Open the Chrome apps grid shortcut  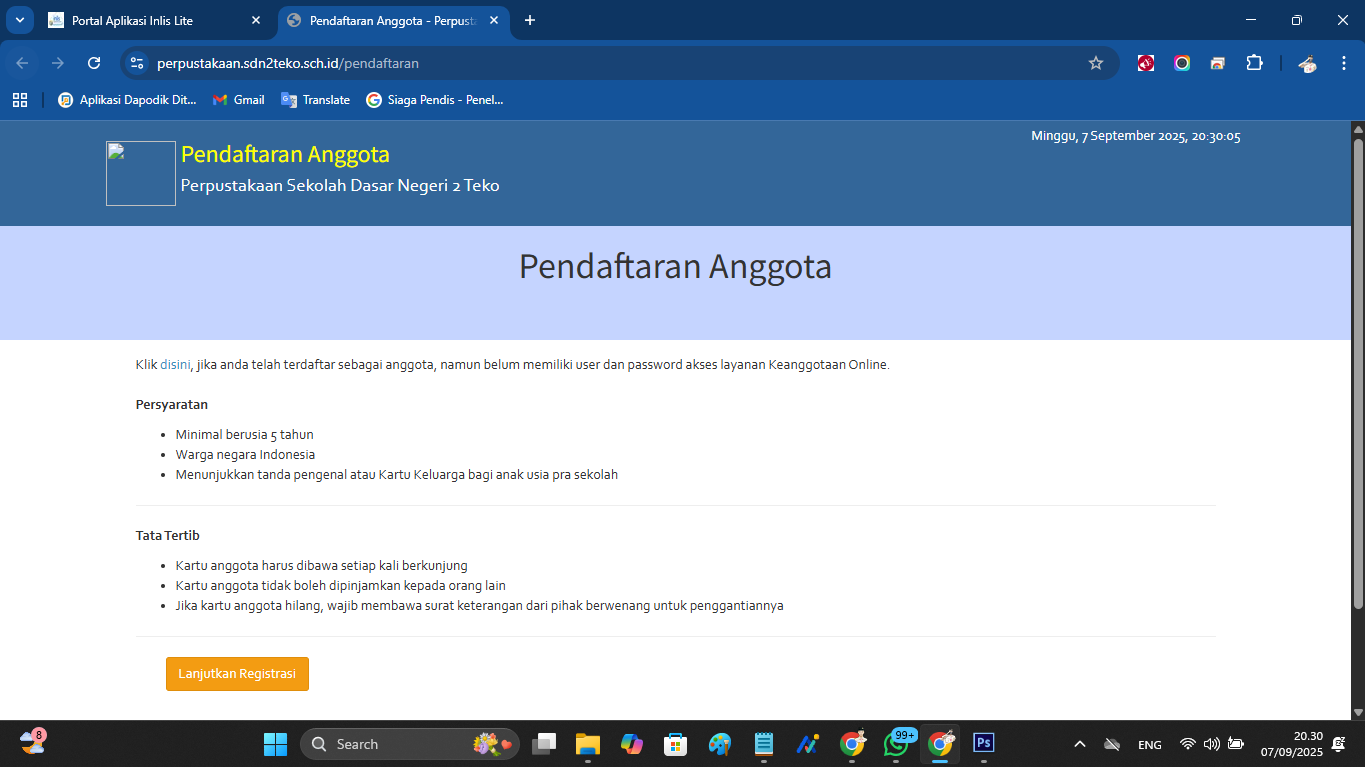20,100
